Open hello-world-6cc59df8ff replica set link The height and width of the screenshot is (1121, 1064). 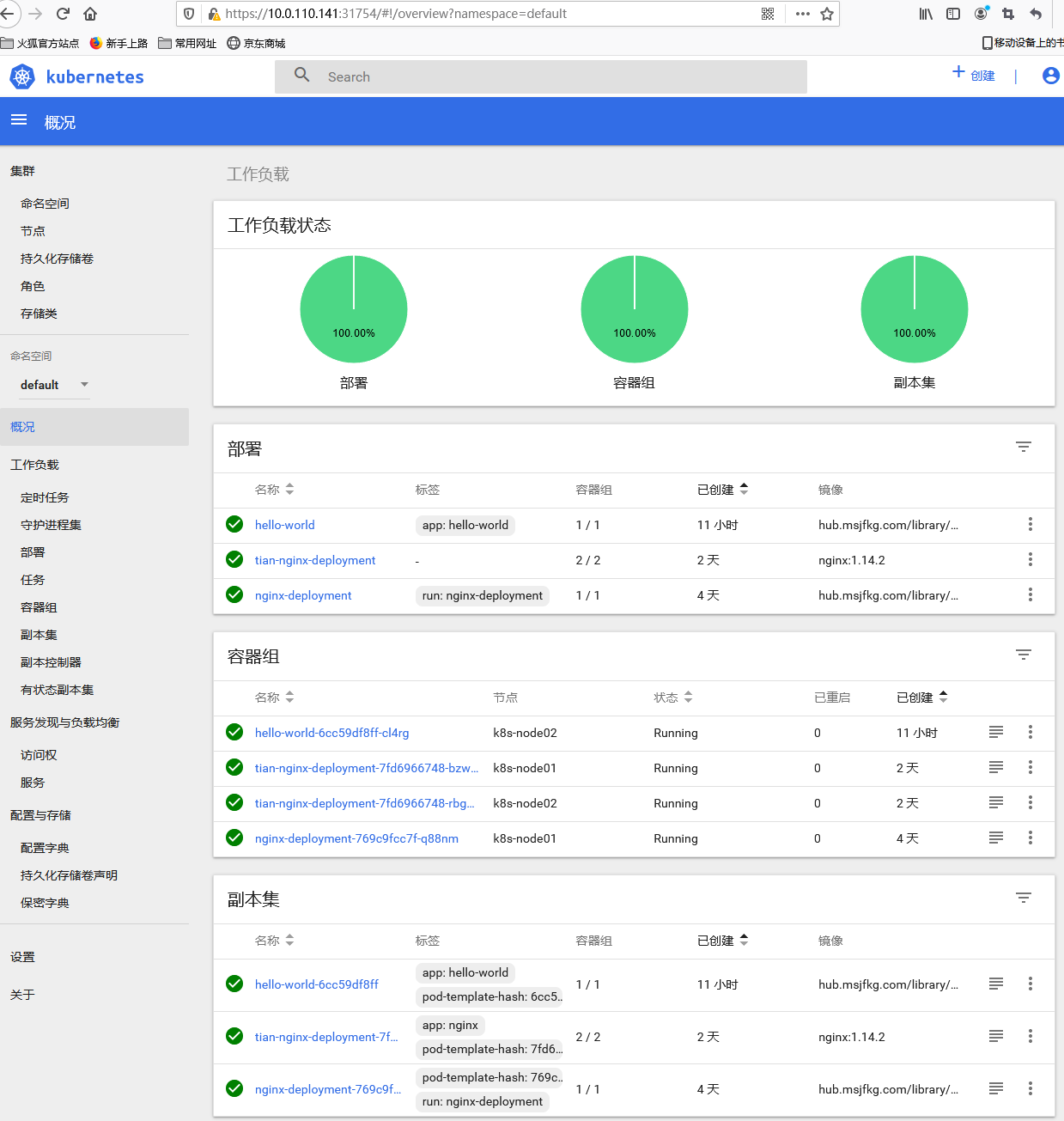[316, 984]
